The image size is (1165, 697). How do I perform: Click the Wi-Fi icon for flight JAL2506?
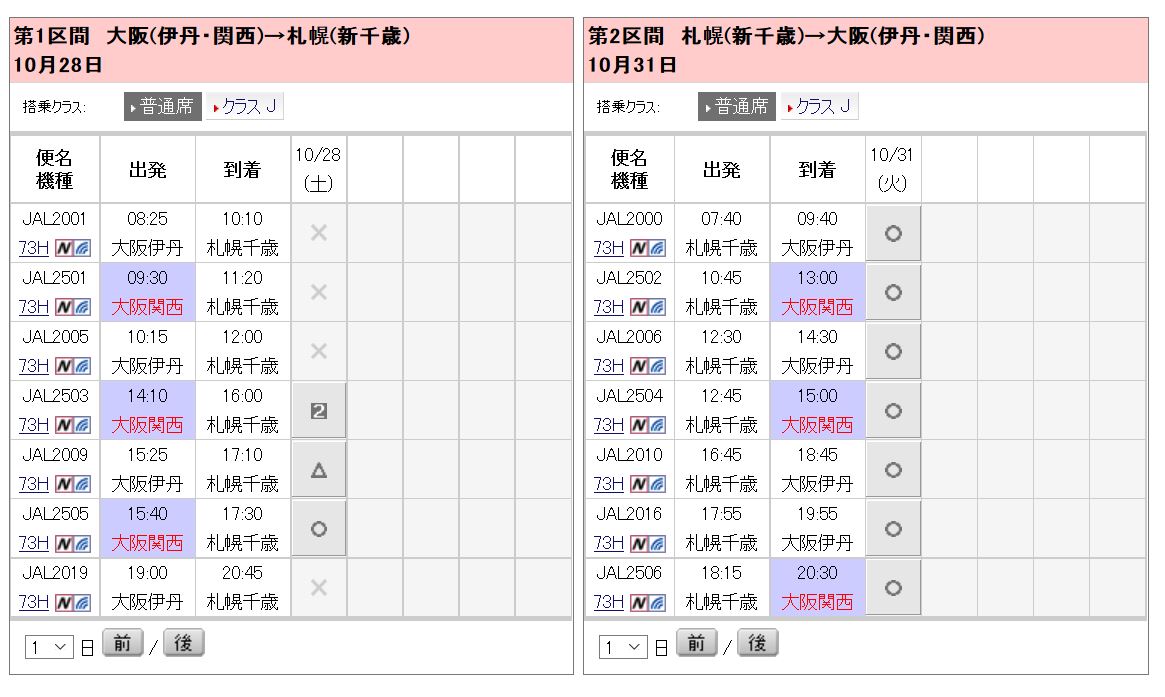tap(657, 603)
